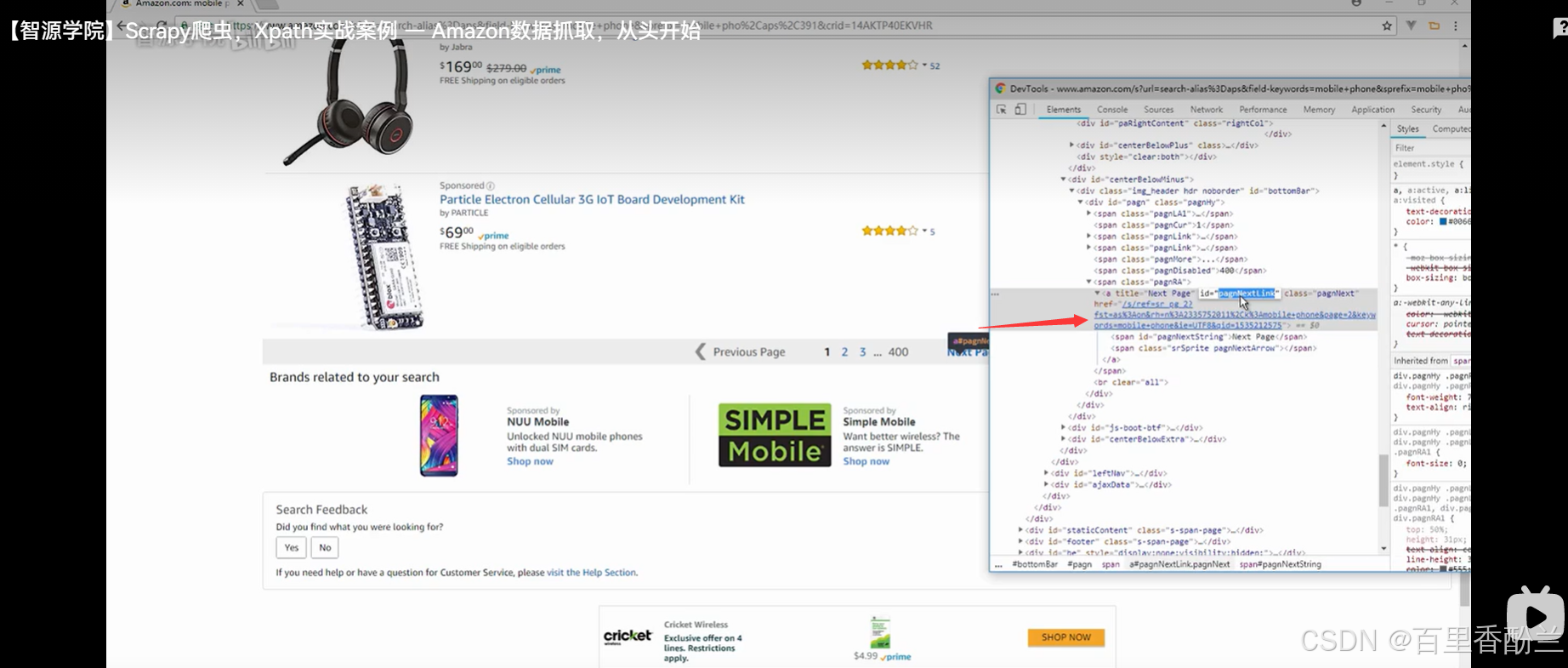Click the Sponsored info icon
The width and height of the screenshot is (1568, 668).
click(491, 186)
